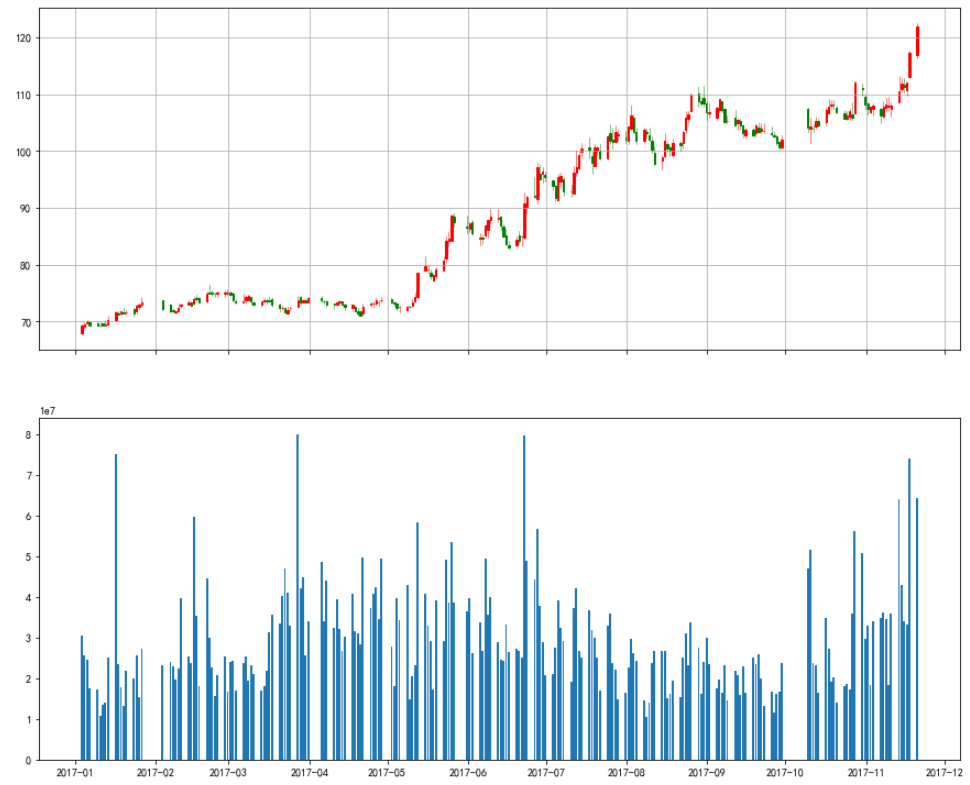Click the 2017-12 date axis label
Screen dimensions: 970x785
click(x=944, y=773)
